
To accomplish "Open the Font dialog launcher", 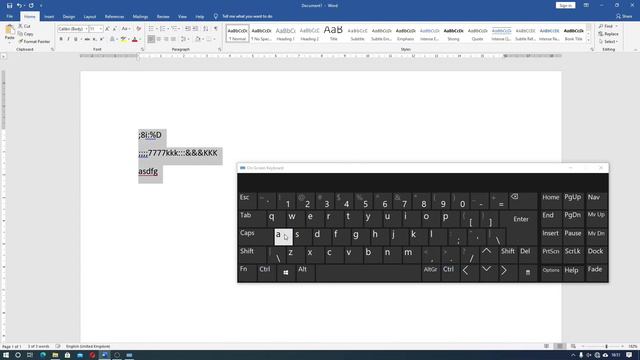I will click(142, 49).
